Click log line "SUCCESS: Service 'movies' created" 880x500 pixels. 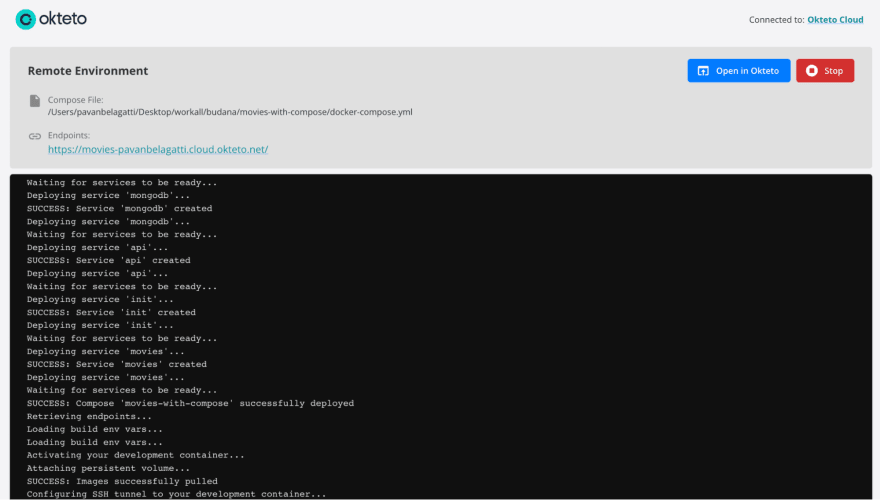(117, 364)
